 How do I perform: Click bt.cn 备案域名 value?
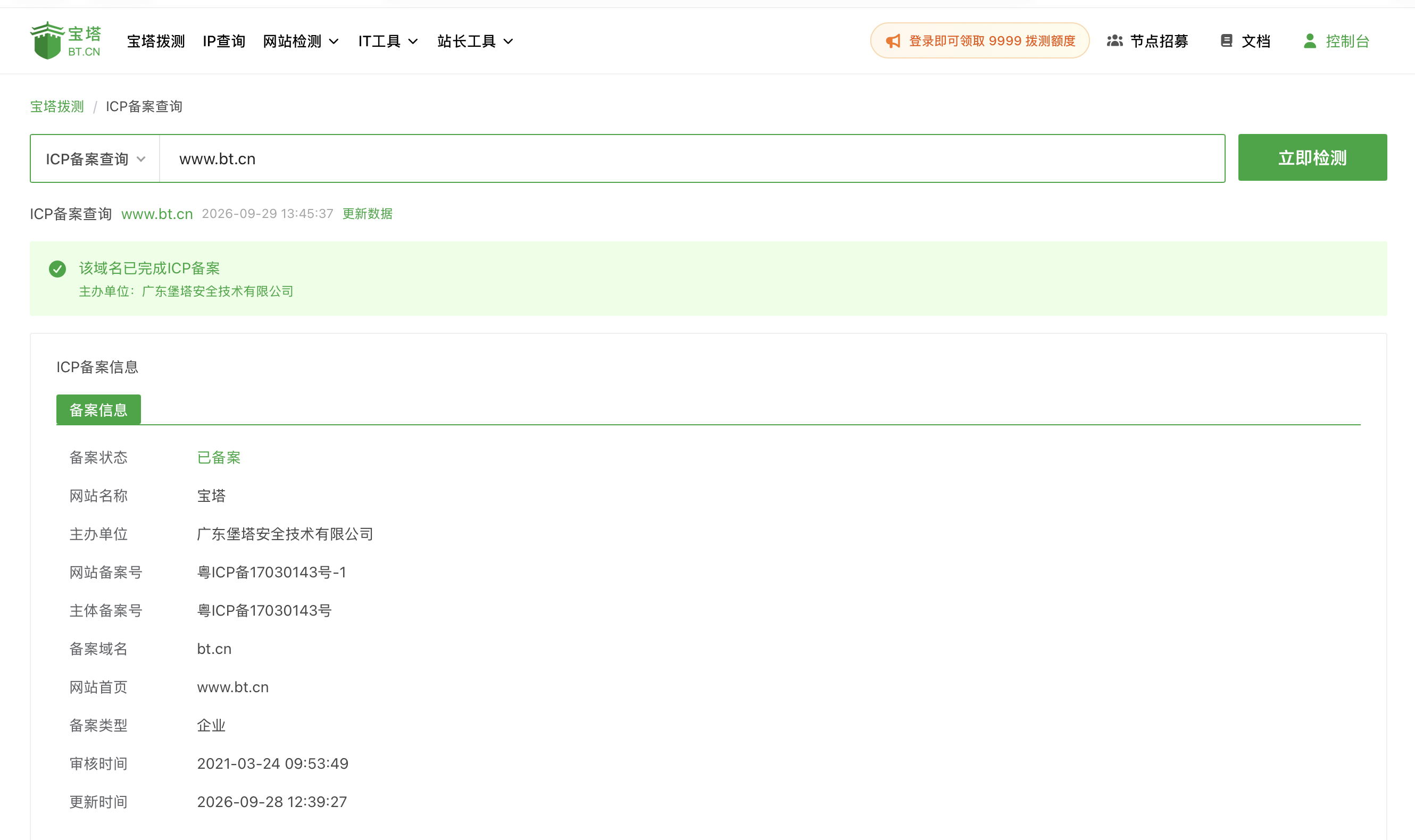214,649
